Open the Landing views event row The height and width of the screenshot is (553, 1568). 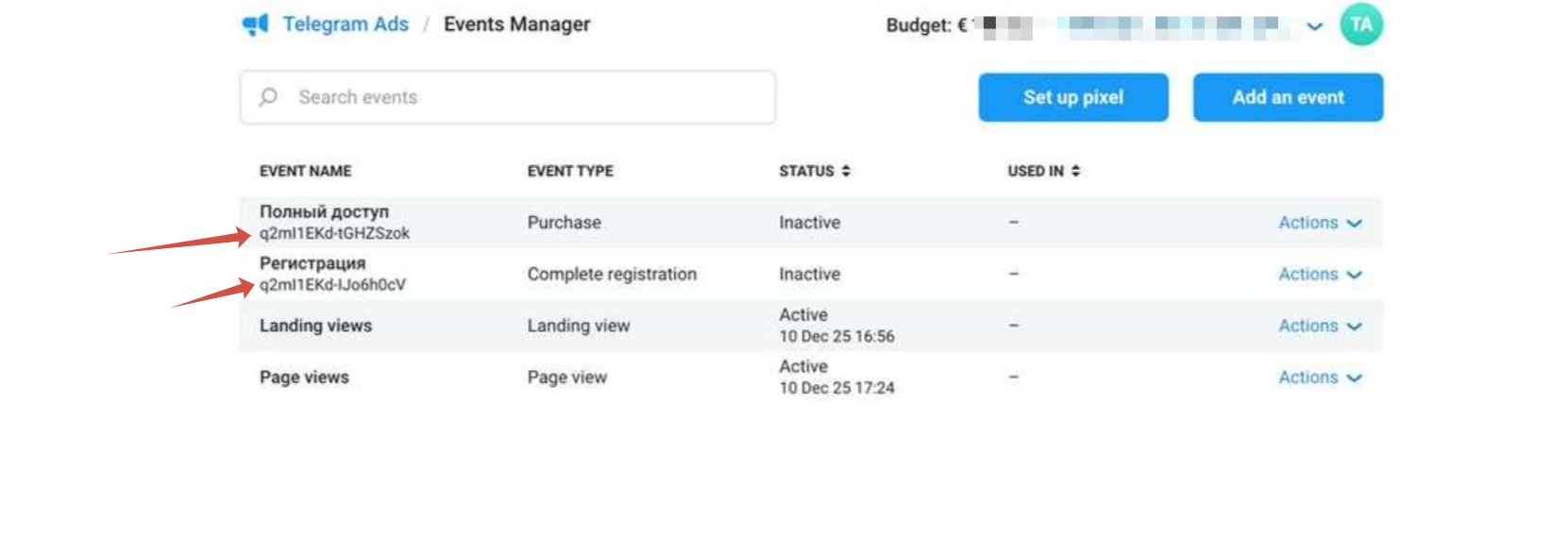click(315, 326)
